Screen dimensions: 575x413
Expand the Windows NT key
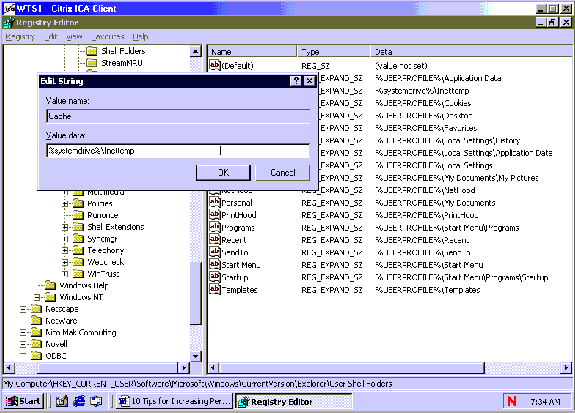37,297
